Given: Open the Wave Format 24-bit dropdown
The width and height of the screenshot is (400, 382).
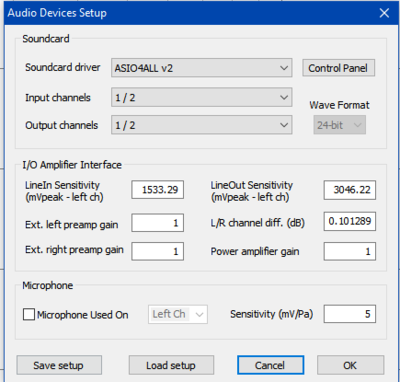Looking at the screenshot, I should pos(339,125).
